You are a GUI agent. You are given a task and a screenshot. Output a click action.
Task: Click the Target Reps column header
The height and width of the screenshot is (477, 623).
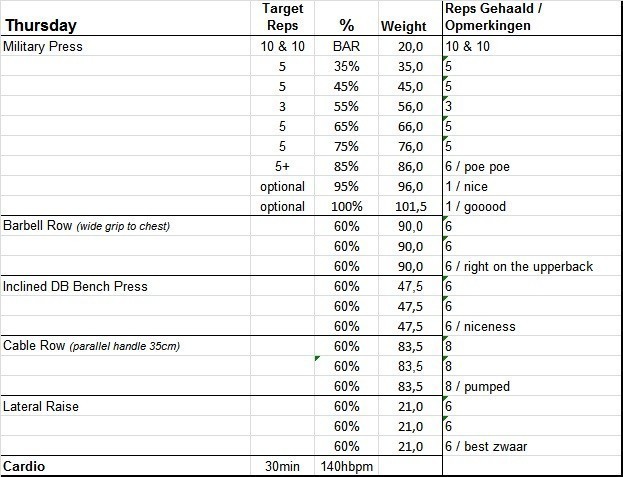[282, 17]
